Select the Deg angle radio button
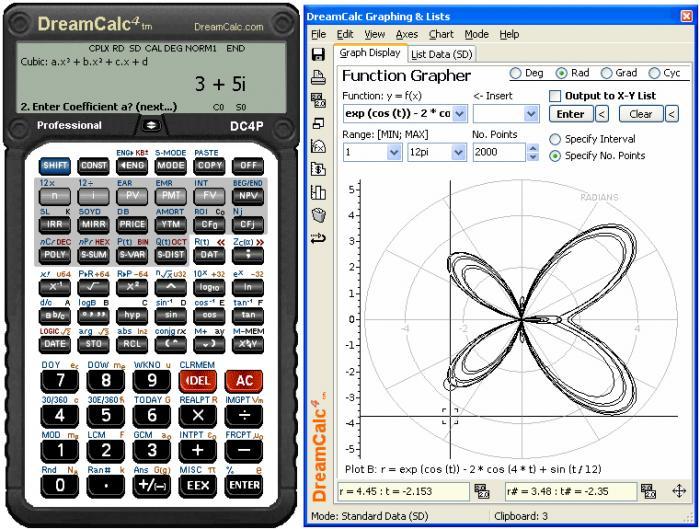700x529 pixels. coord(515,73)
